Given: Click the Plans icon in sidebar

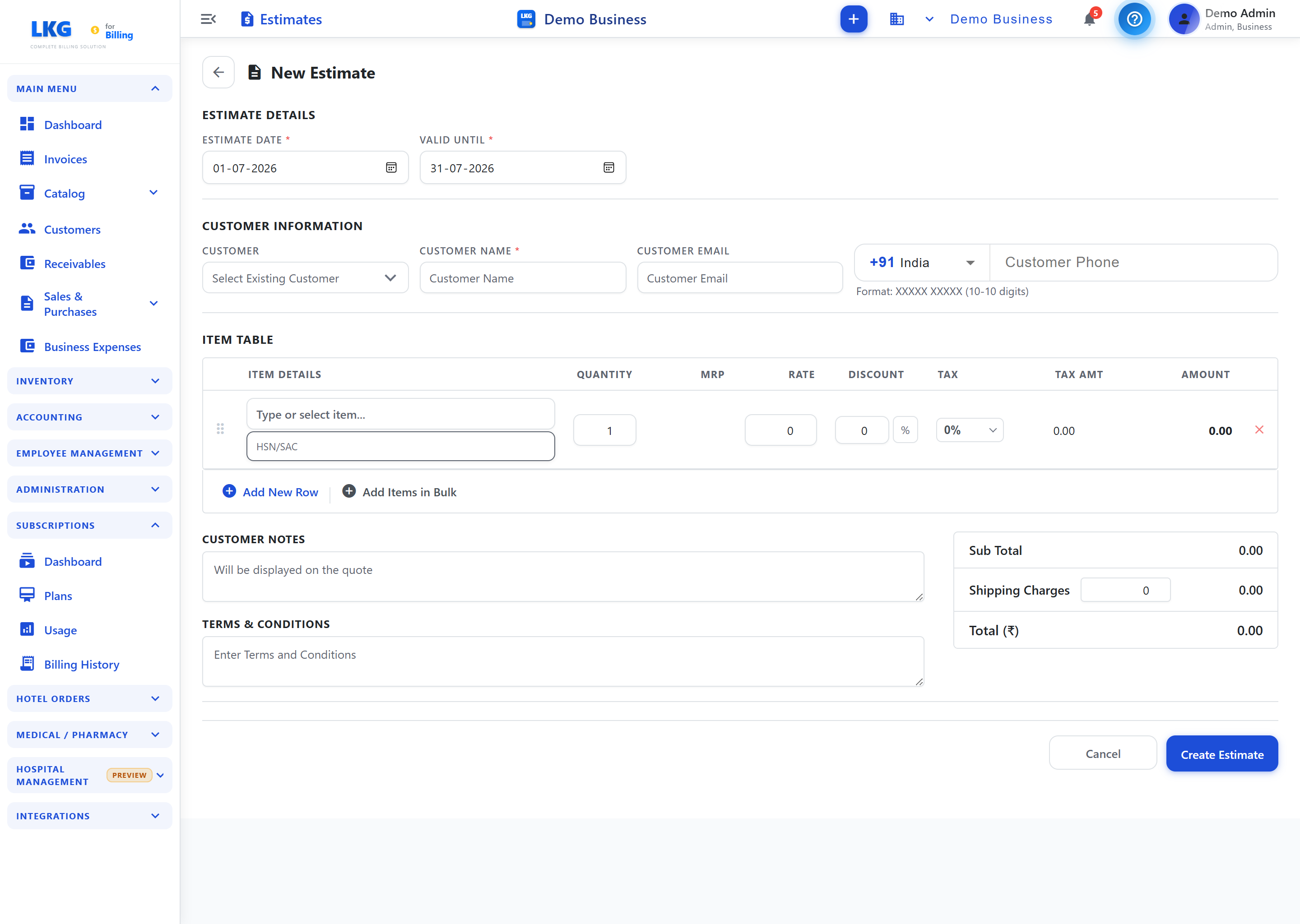Looking at the screenshot, I should [27, 595].
